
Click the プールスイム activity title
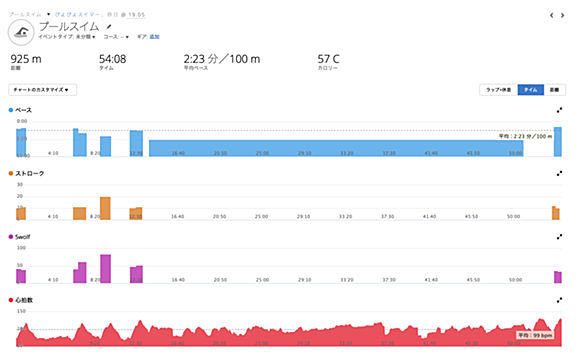[69, 27]
